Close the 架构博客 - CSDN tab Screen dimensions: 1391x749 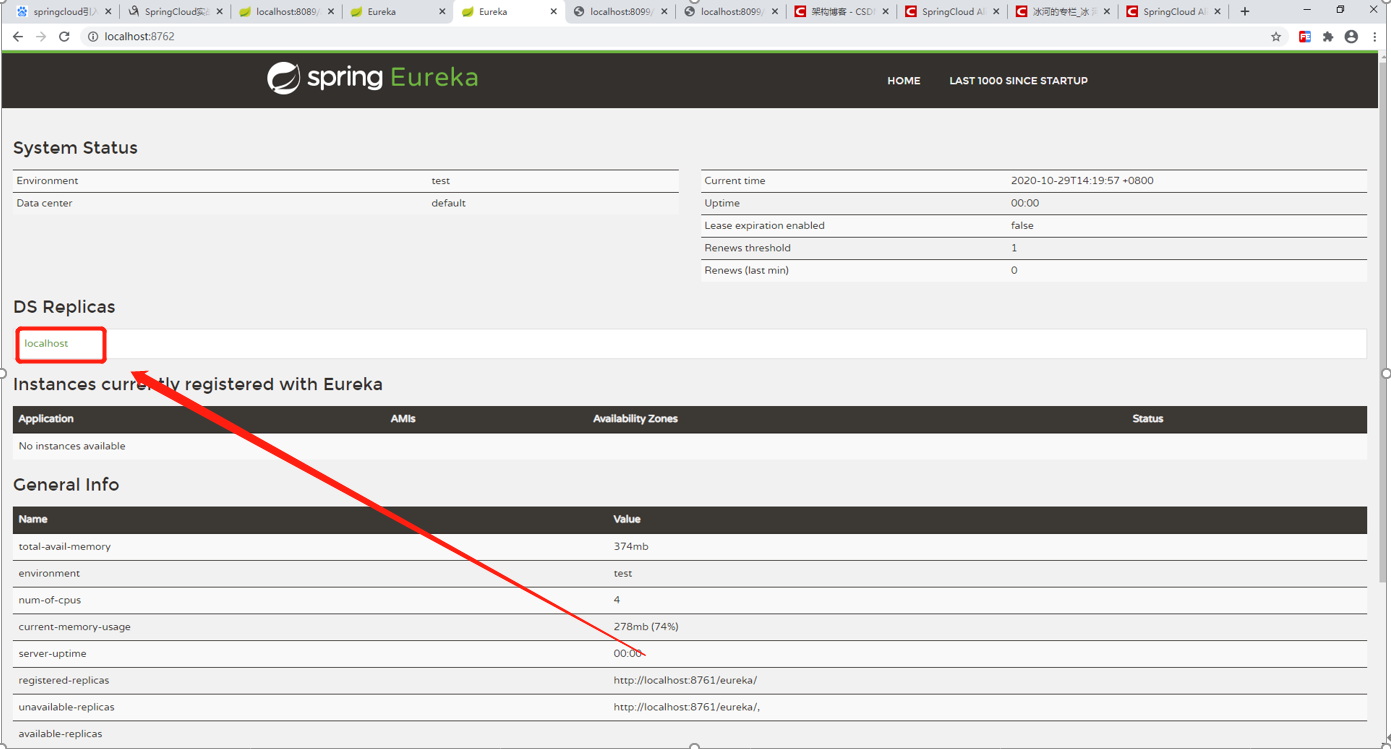point(886,12)
